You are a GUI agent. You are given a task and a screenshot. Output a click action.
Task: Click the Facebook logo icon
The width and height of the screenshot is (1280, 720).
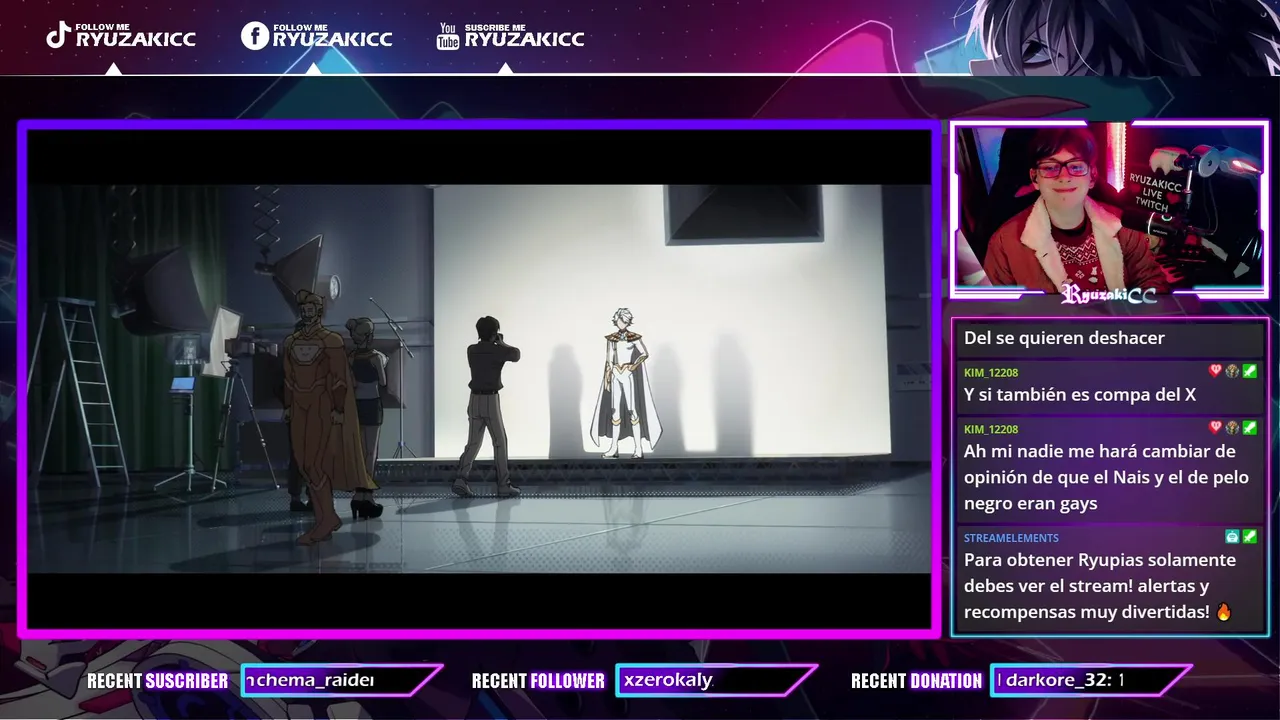pyautogui.click(x=255, y=35)
